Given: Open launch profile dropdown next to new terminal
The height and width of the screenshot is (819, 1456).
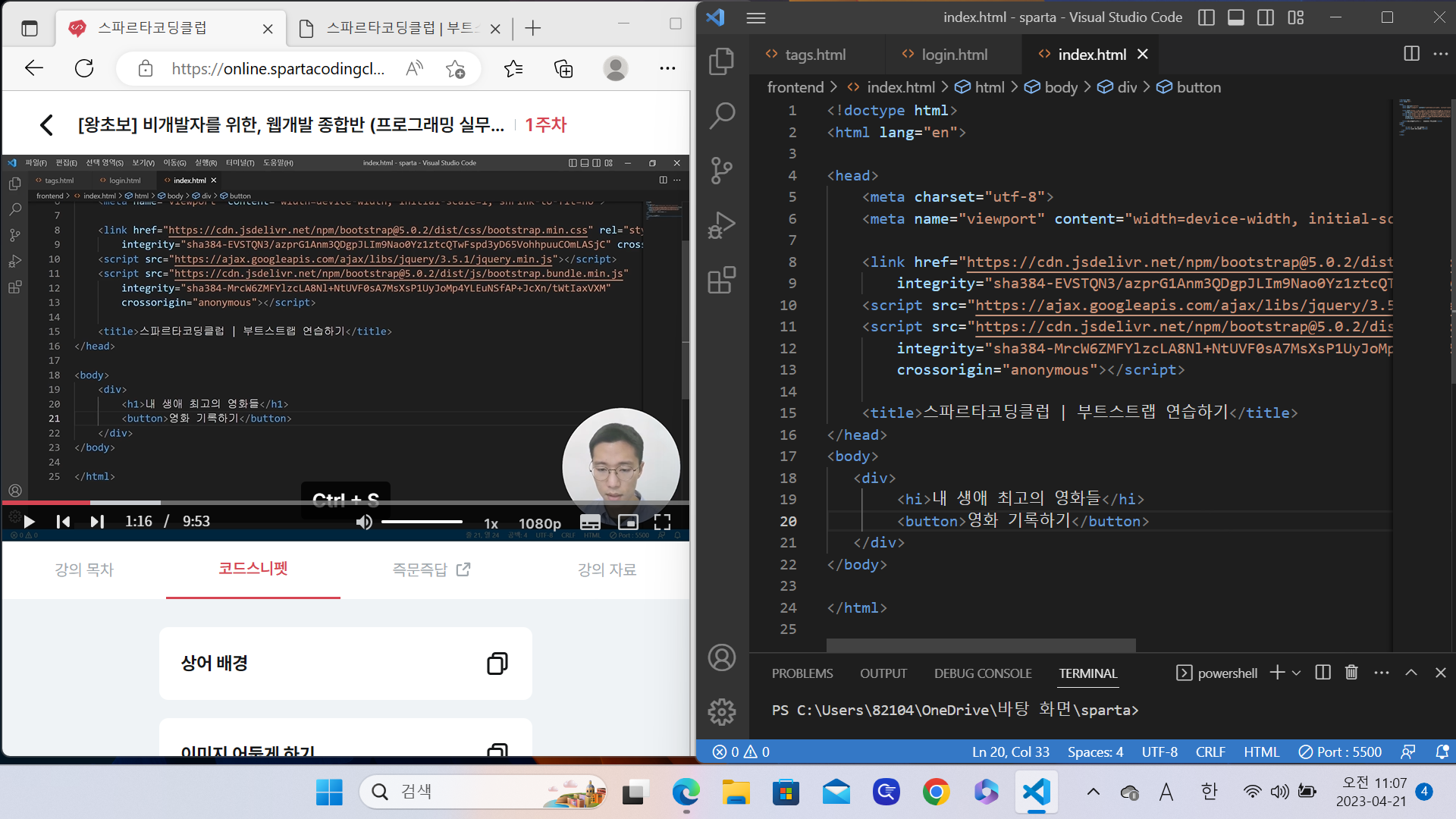Looking at the screenshot, I should pyautogui.click(x=1296, y=673).
